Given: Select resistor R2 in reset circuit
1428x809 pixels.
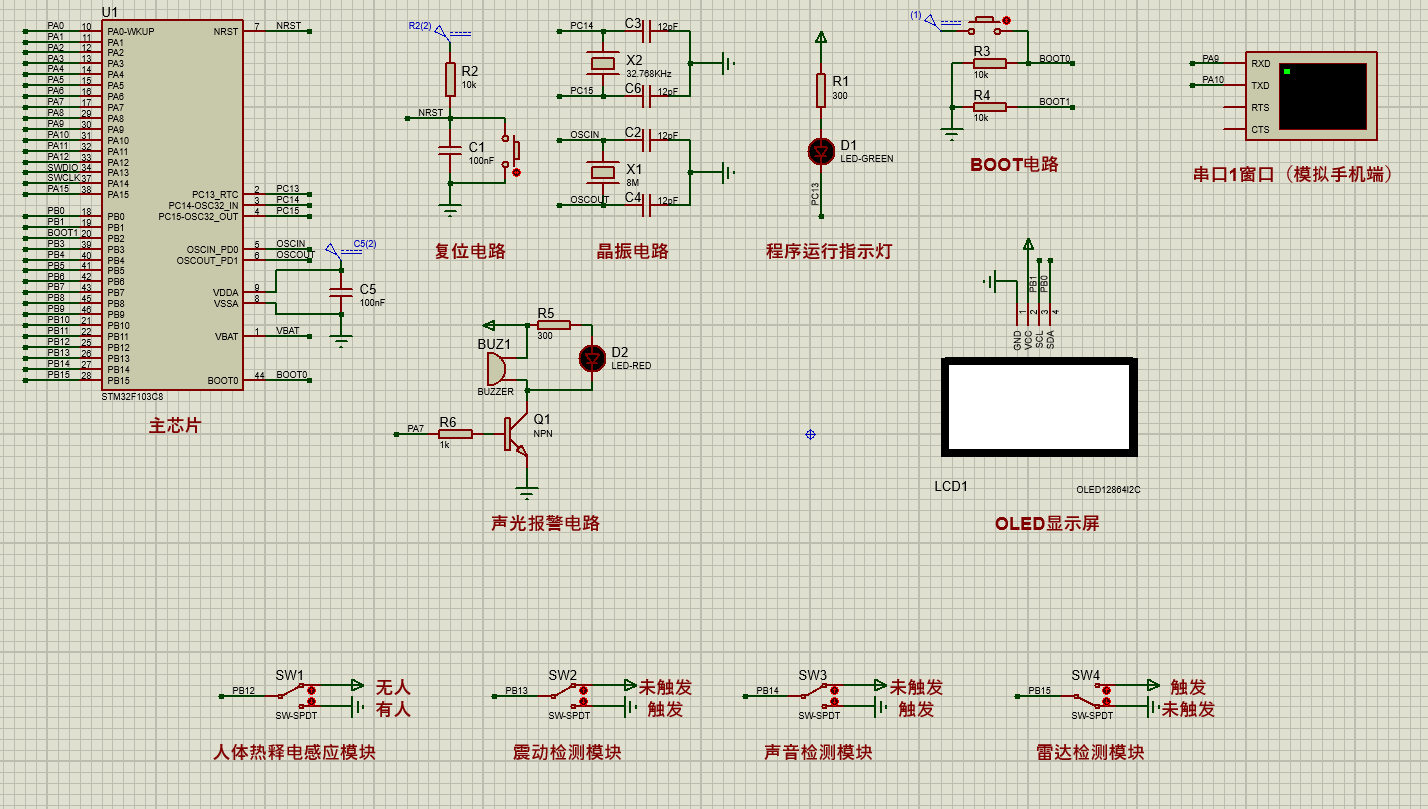Looking at the screenshot, I should tap(451, 78).
